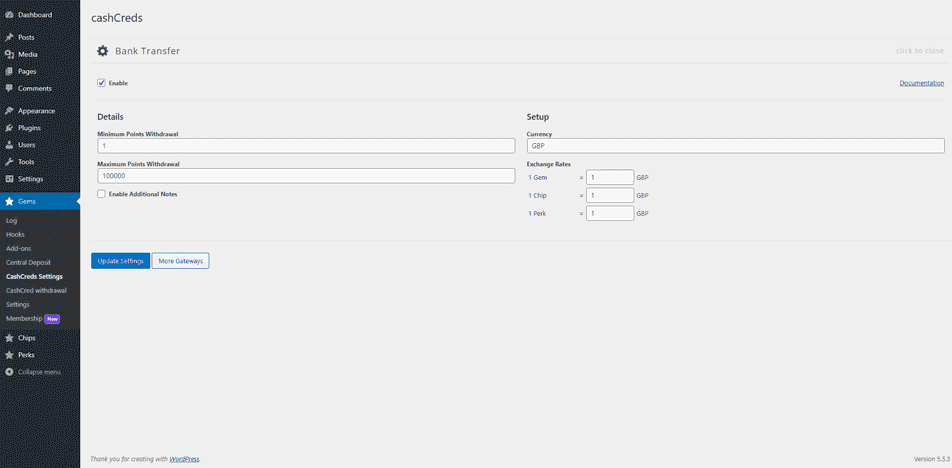Click the 1 Chip exchange rate field
Viewport: 952px width, 468px height.
[x=610, y=195]
